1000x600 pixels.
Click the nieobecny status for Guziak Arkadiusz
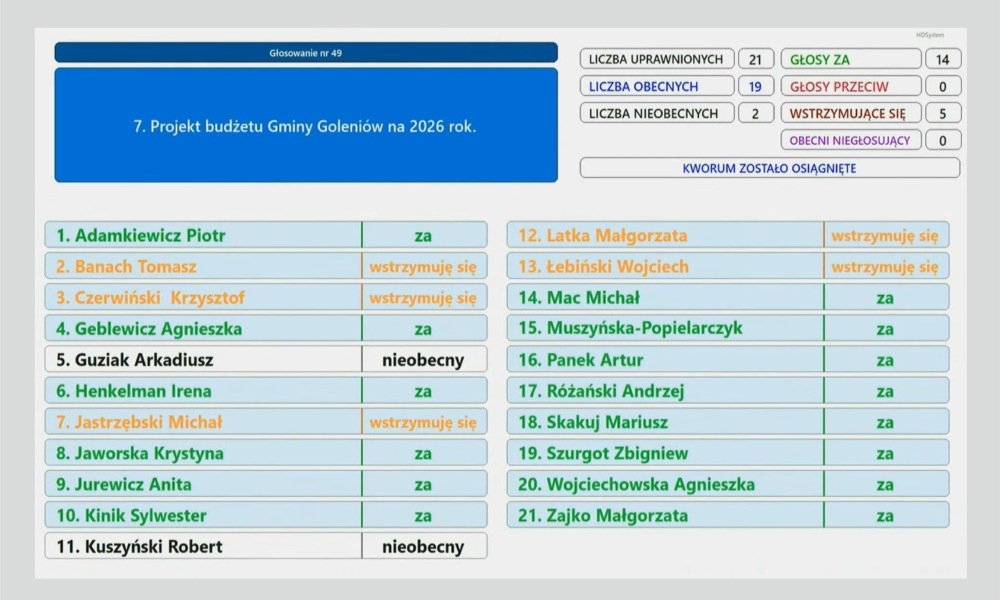[x=423, y=360]
